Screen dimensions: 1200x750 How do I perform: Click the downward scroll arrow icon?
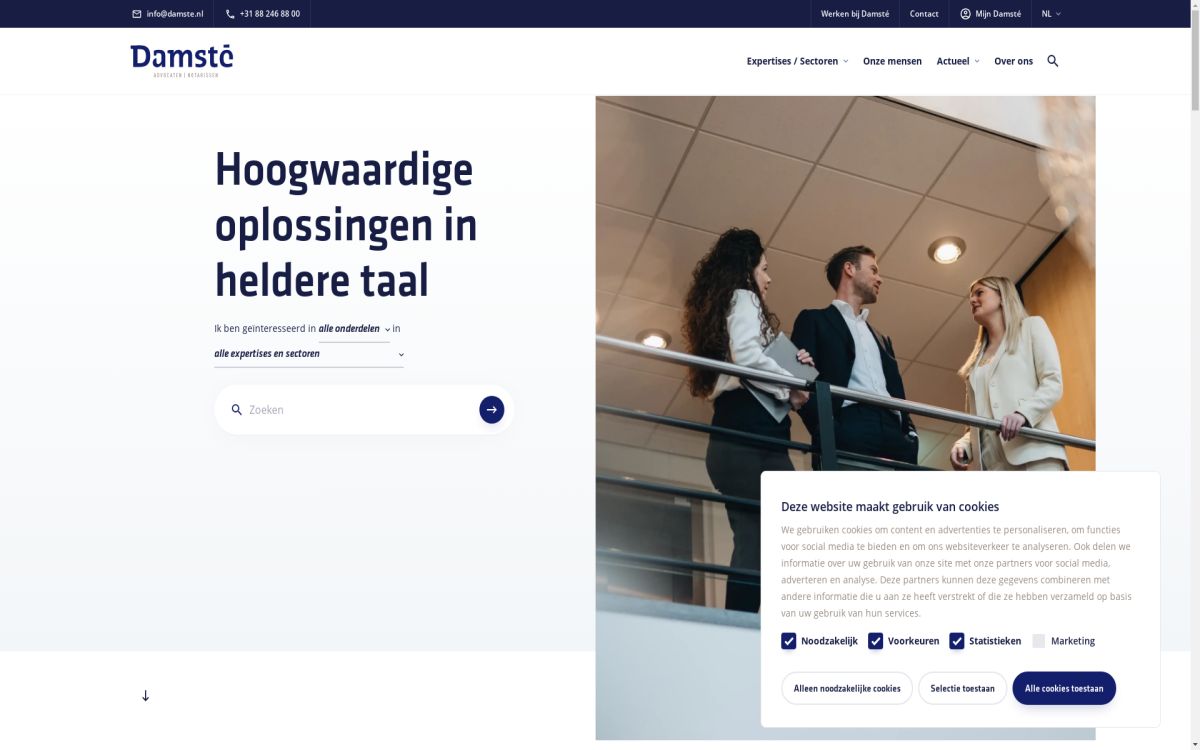[x=145, y=696]
